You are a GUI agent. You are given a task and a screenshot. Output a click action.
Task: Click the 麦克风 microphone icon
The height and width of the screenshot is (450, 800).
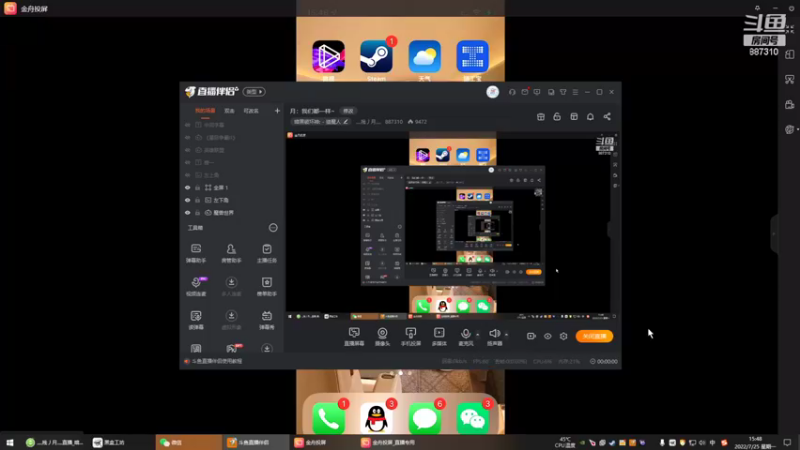pyautogui.click(x=465, y=334)
